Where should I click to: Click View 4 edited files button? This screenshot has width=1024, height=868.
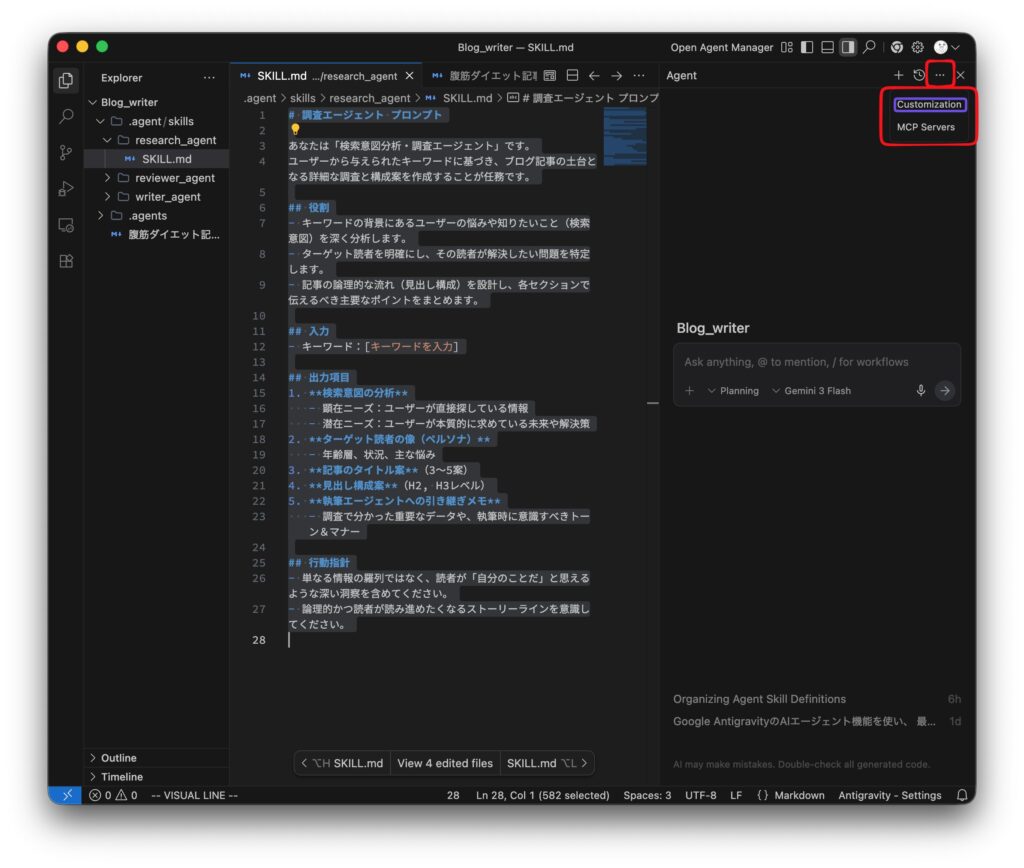445,763
